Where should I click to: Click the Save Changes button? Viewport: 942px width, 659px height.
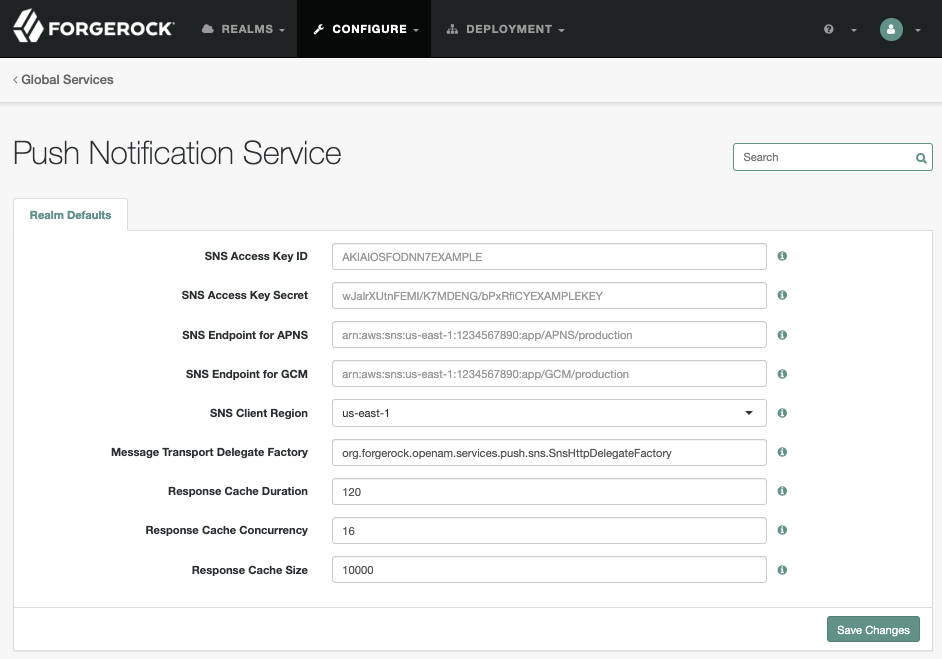click(872, 629)
